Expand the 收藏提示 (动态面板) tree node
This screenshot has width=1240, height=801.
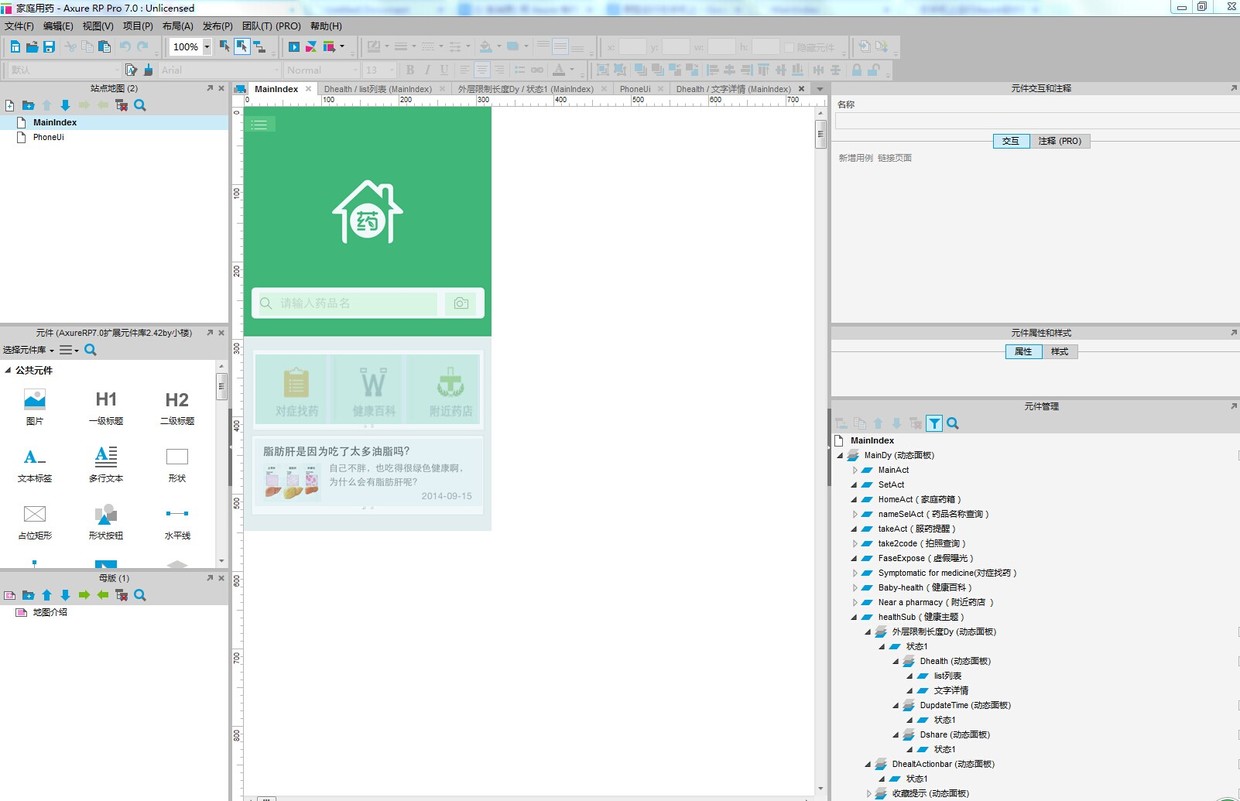click(x=869, y=793)
